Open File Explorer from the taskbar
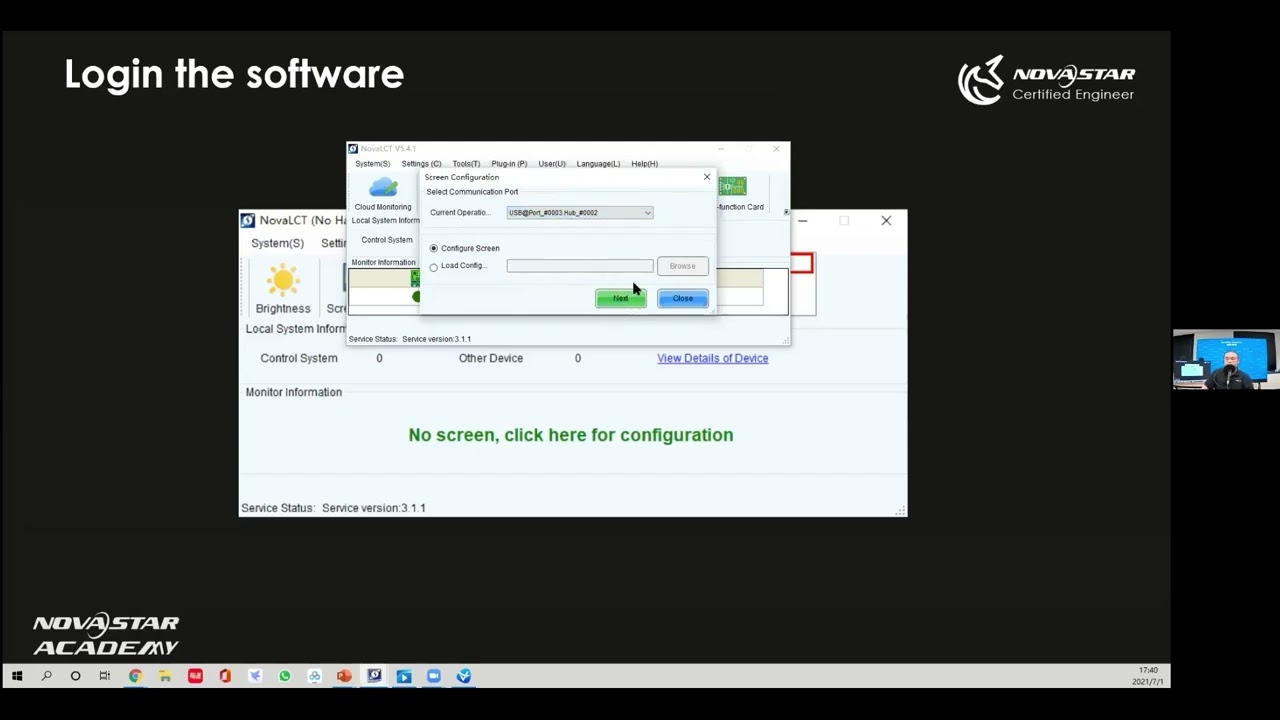The image size is (1280, 720). (x=165, y=676)
